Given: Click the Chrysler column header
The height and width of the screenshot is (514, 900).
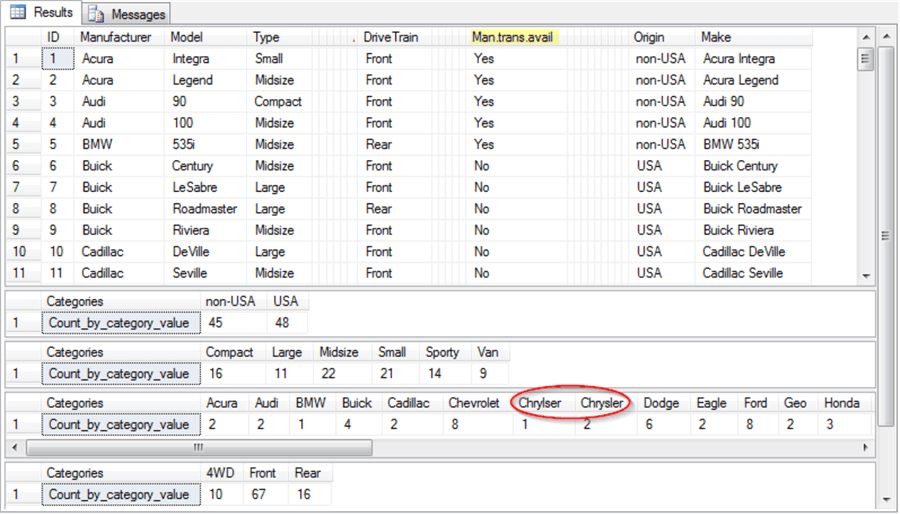Looking at the screenshot, I should tap(602, 403).
